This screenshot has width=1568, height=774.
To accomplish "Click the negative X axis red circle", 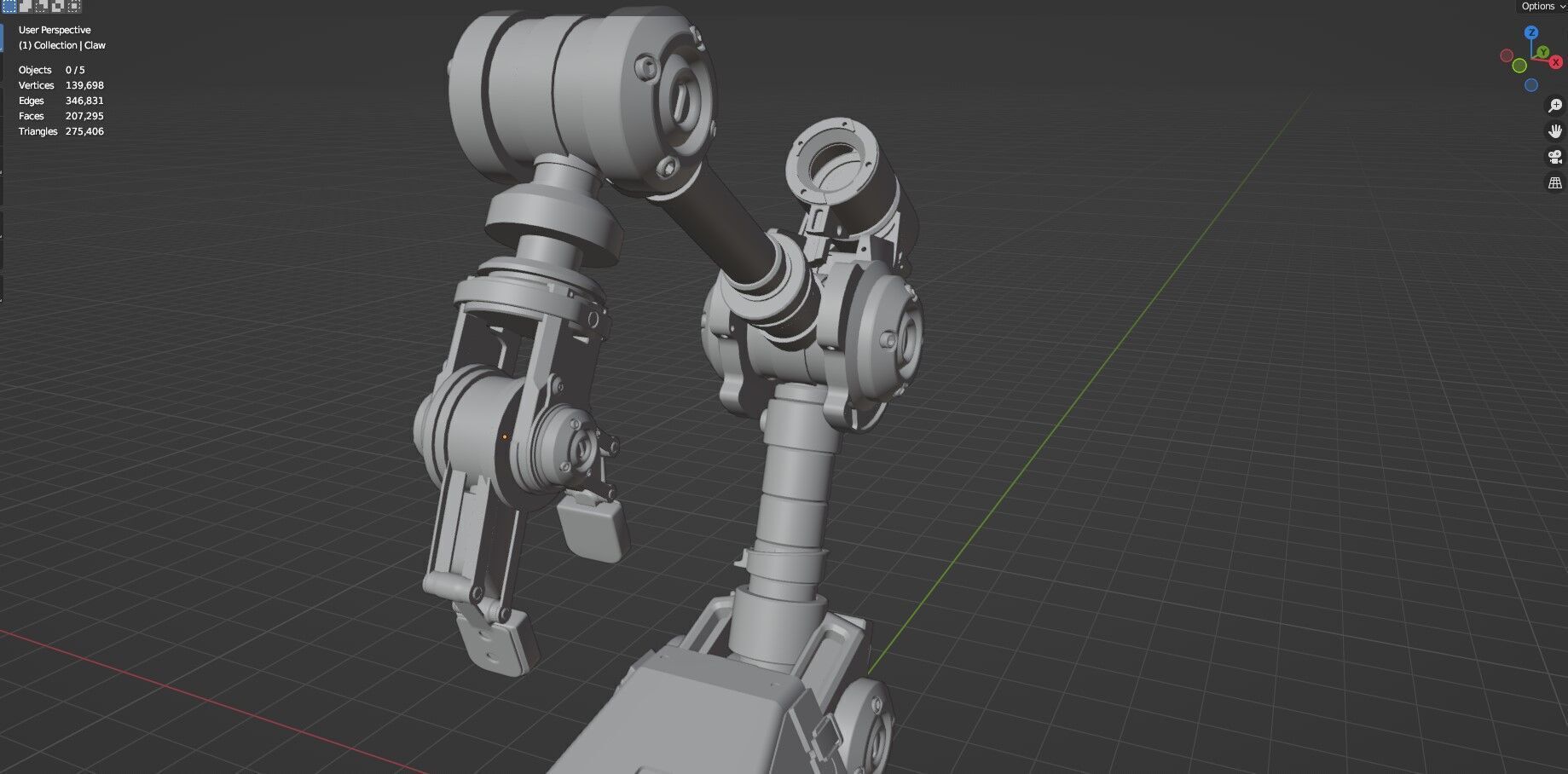I will click(x=1507, y=56).
